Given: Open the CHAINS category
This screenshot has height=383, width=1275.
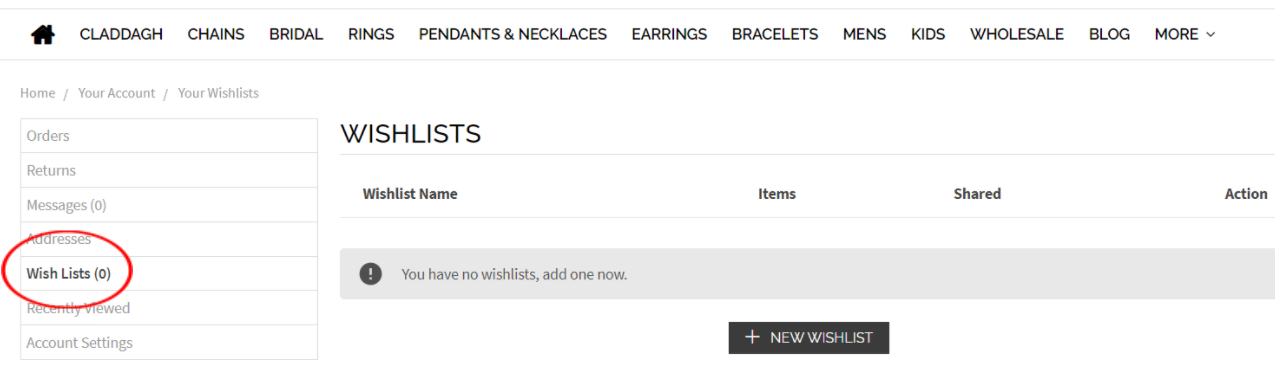Looking at the screenshot, I should 216,34.
